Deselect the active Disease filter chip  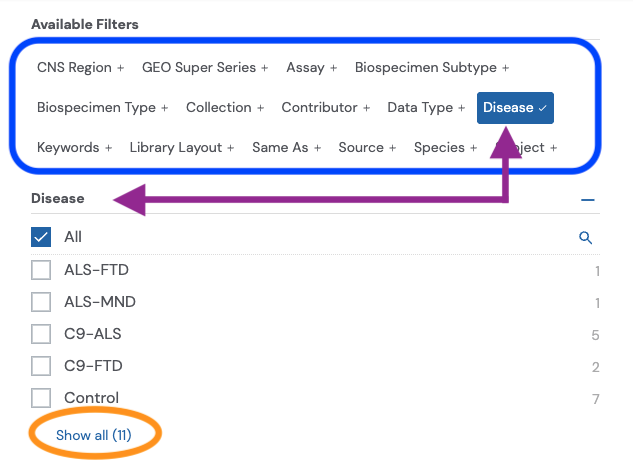tap(515, 107)
